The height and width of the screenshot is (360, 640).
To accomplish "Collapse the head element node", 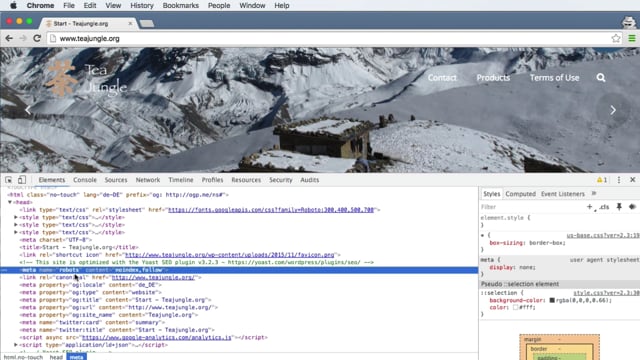I will click(10, 202).
